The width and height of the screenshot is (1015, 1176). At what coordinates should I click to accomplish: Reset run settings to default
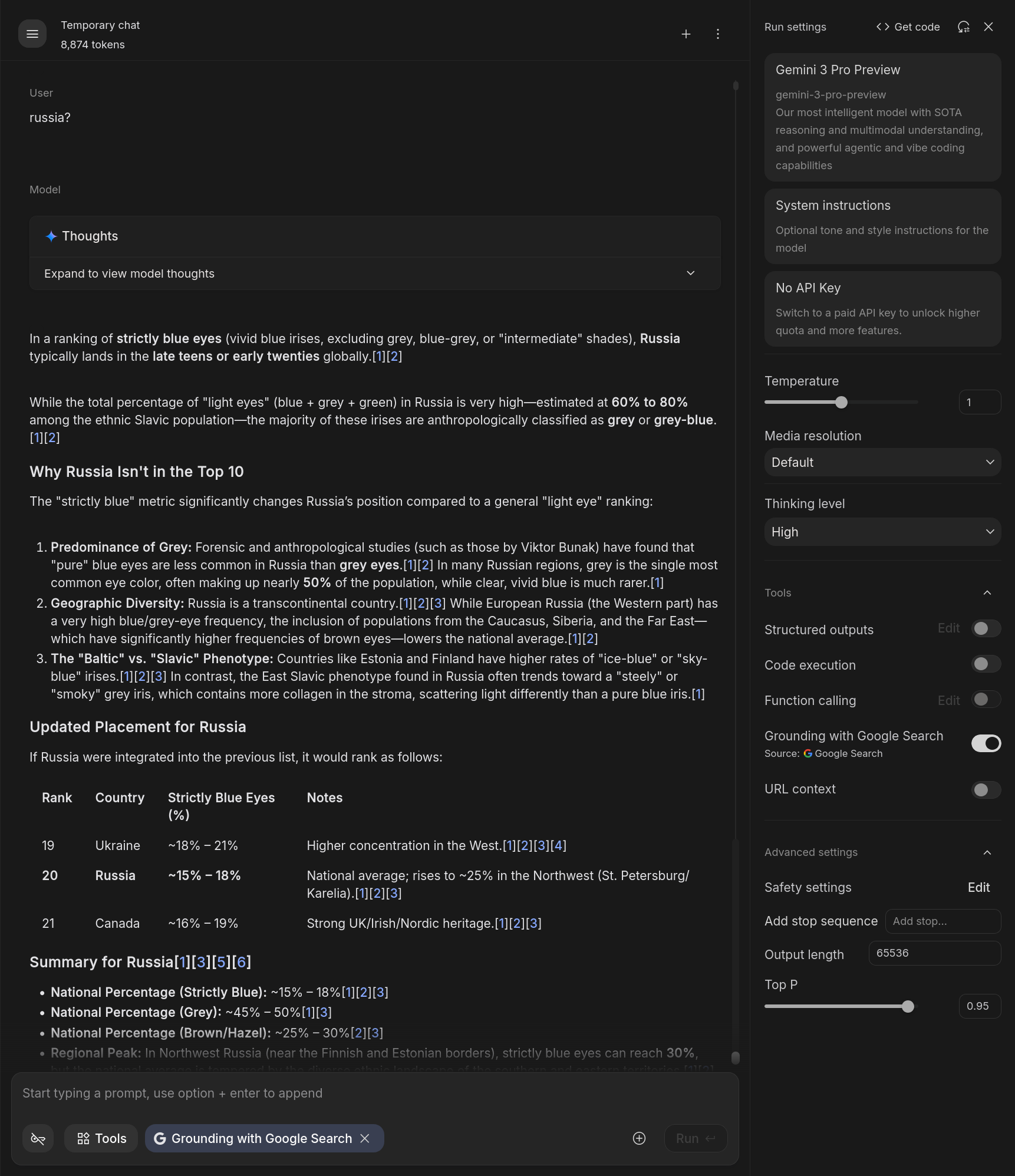point(964,27)
